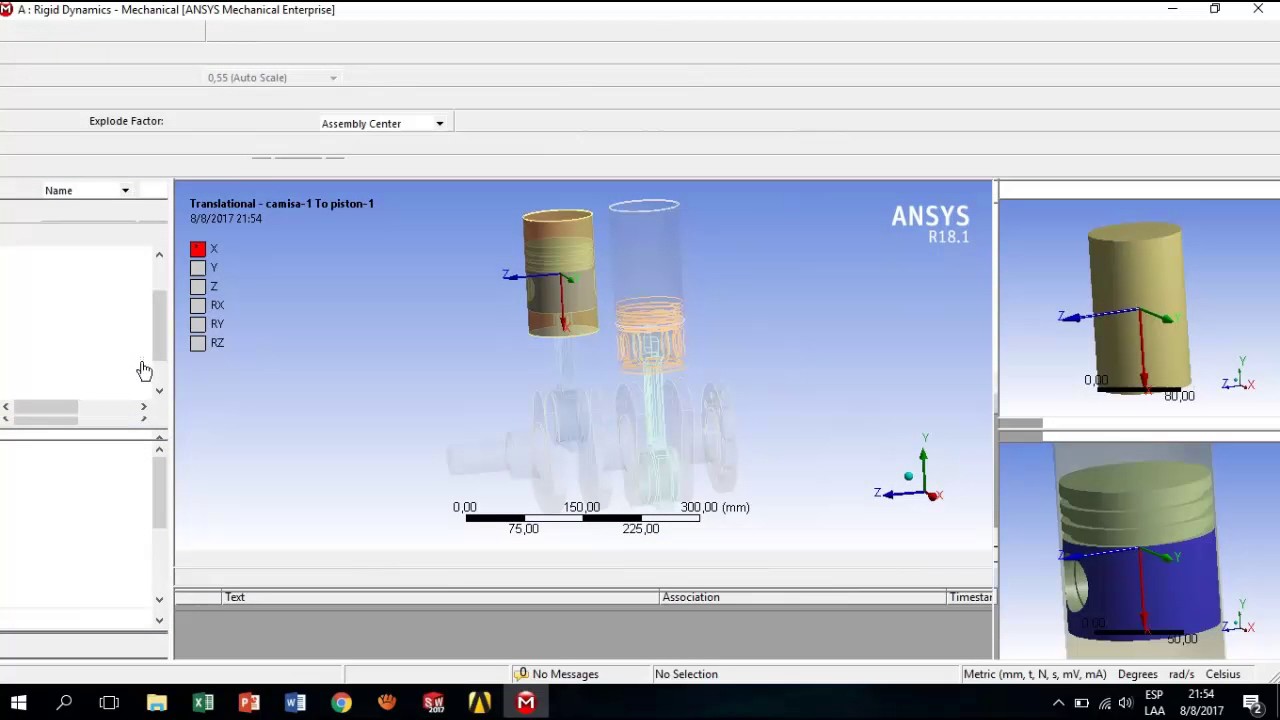Viewport: 1280px width, 720px height.
Task: Click Degrees in the status bar
Action: click(x=1138, y=674)
